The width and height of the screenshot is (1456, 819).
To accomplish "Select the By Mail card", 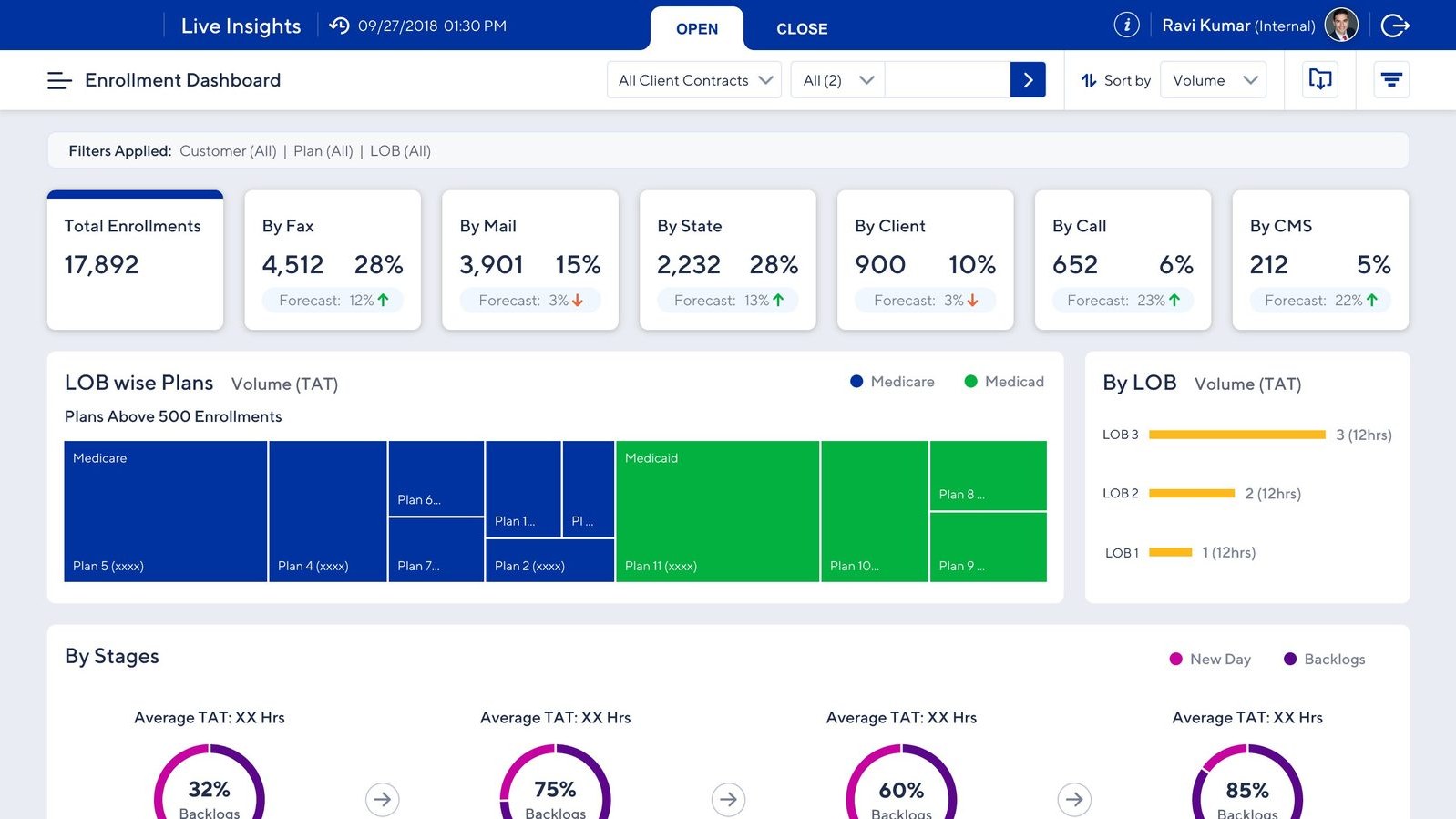I will tap(530, 260).
